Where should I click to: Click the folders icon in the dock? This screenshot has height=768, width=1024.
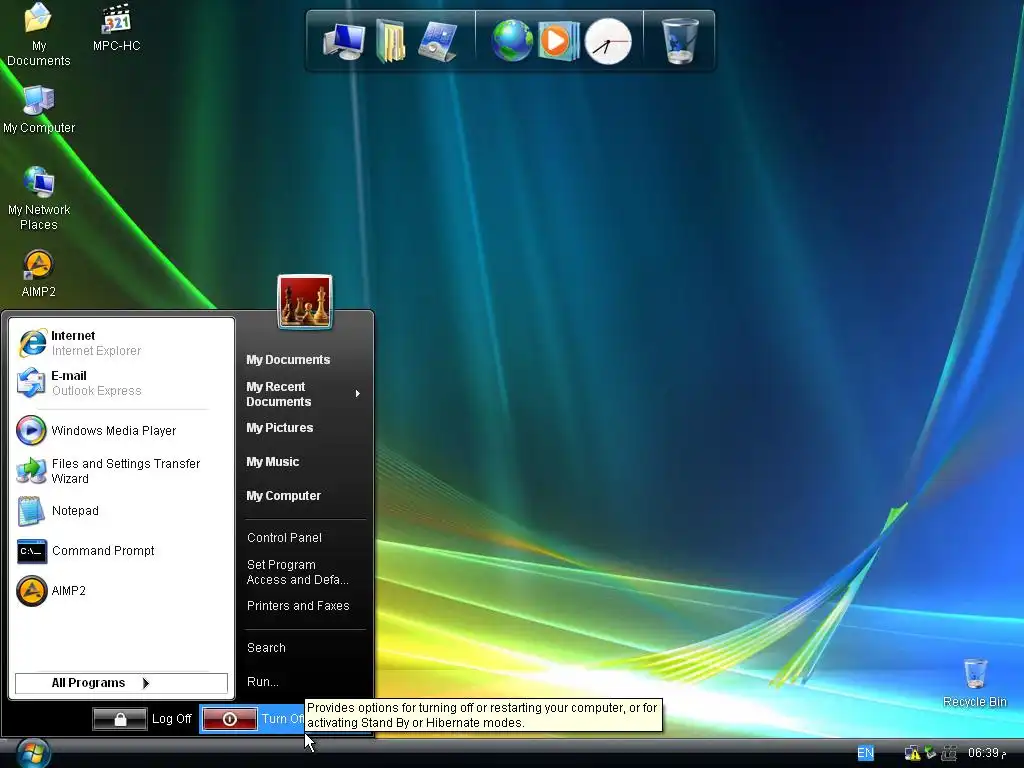click(391, 41)
